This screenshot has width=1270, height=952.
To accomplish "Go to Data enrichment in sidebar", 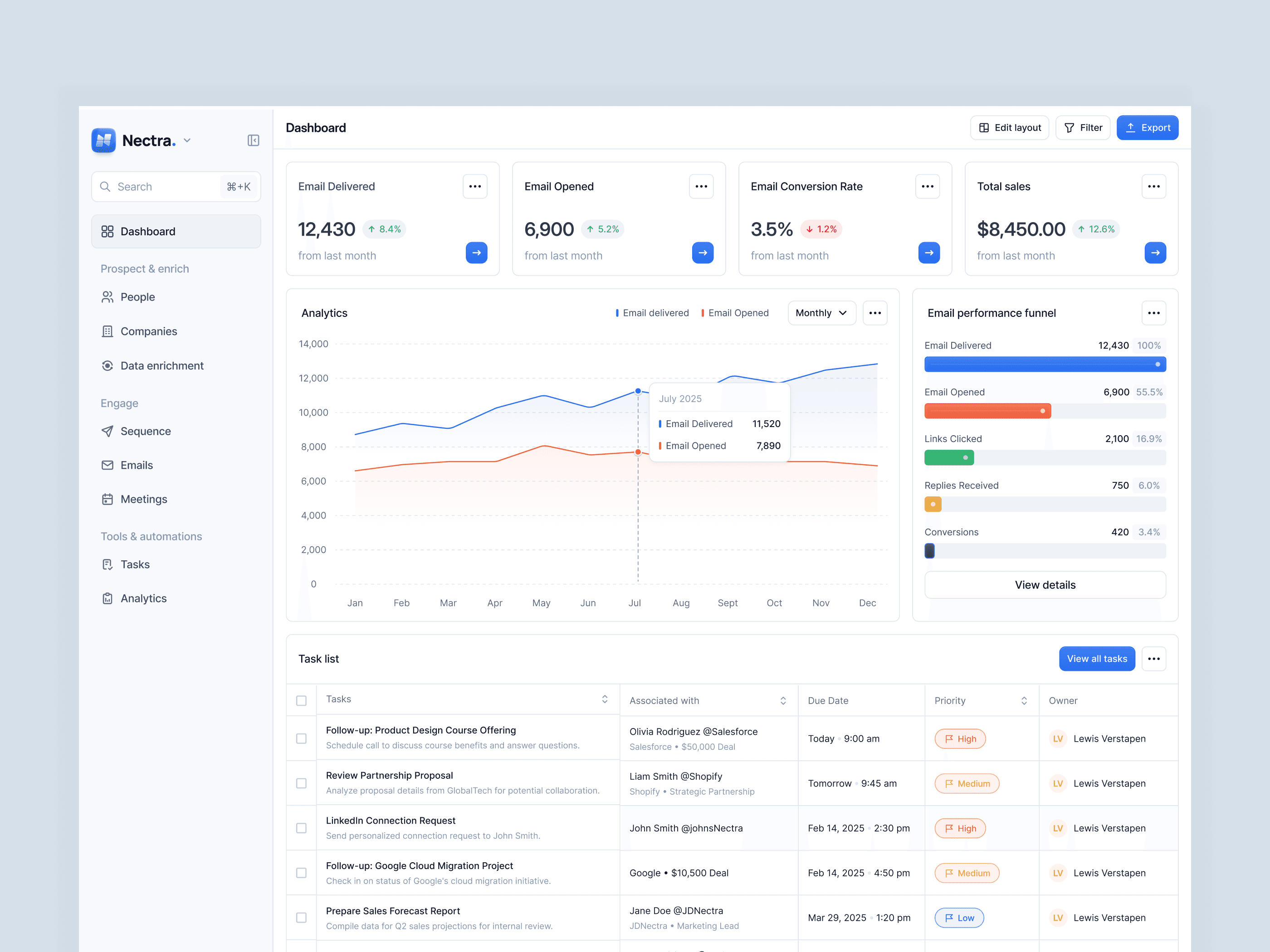I will (161, 365).
